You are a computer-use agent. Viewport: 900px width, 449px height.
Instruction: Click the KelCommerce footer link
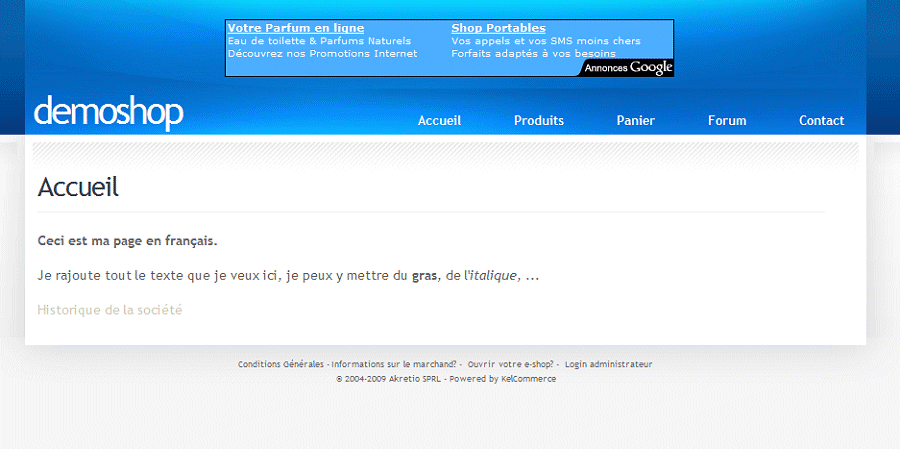(529, 380)
